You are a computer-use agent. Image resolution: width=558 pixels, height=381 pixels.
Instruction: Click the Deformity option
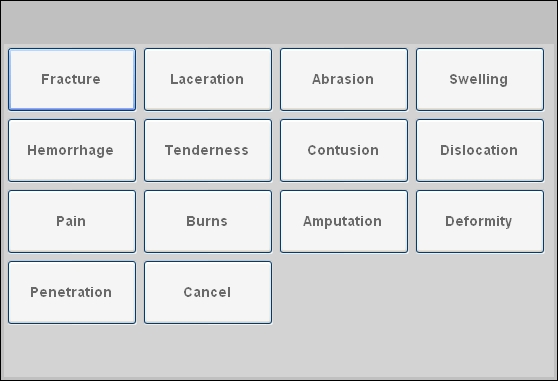480,221
